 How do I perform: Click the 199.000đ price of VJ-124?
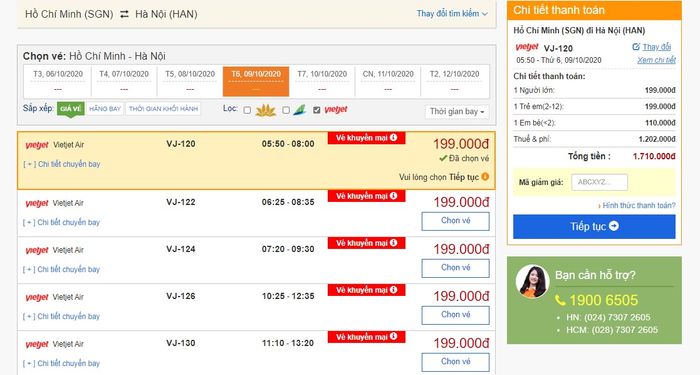(x=462, y=249)
